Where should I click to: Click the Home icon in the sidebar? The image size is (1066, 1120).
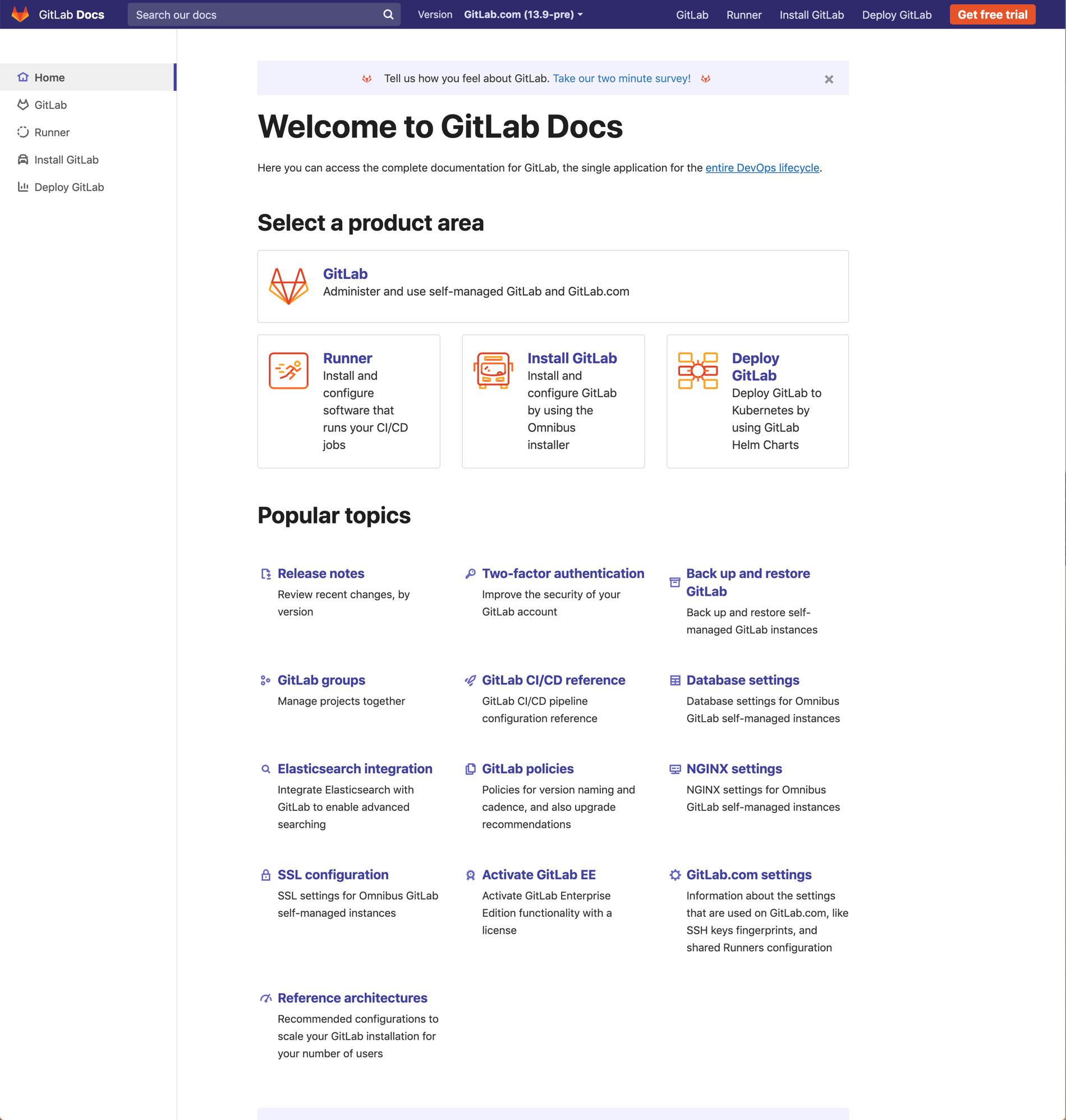[x=23, y=77]
